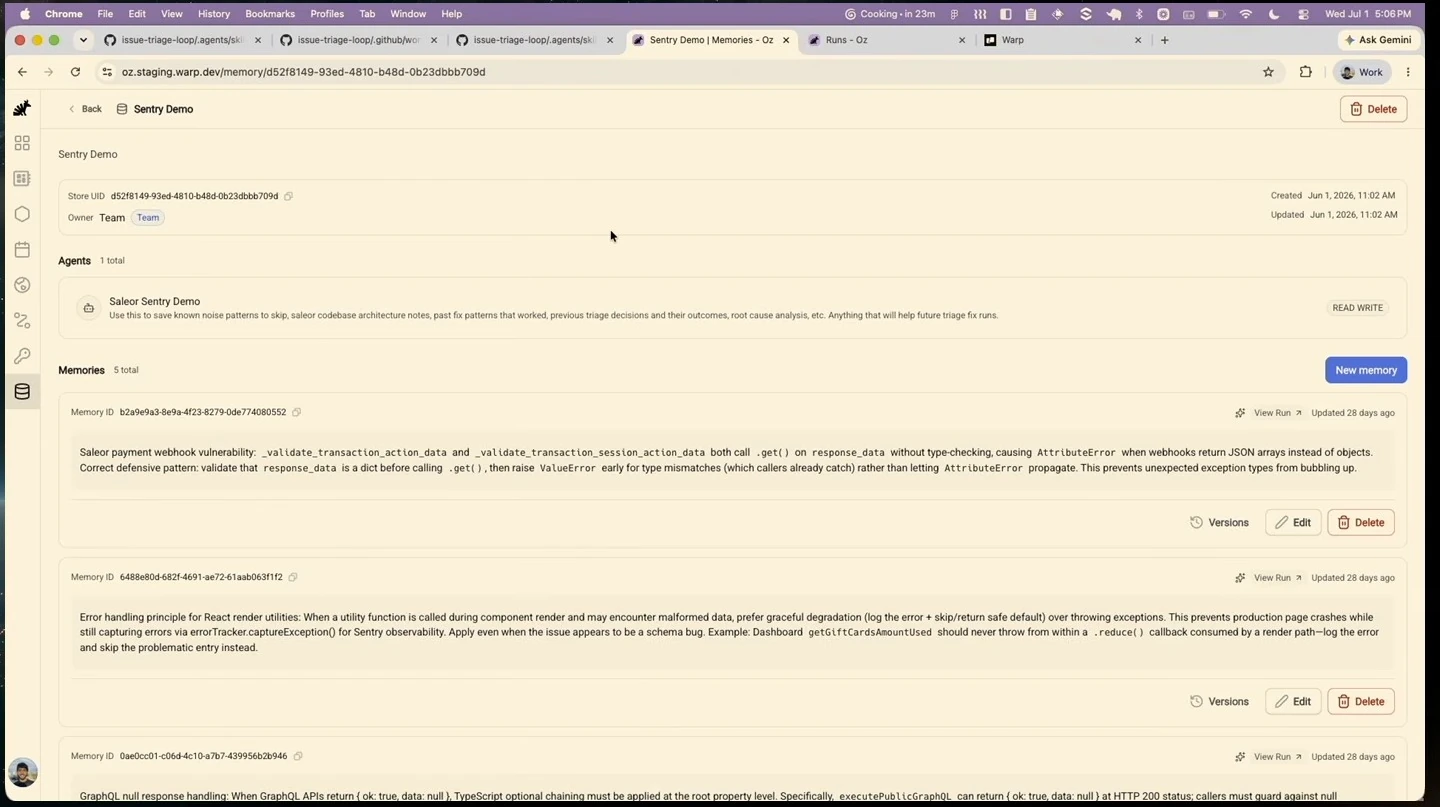Open the Profiles menu in the menu bar
Screen dimensions: 1440x807
327,14
